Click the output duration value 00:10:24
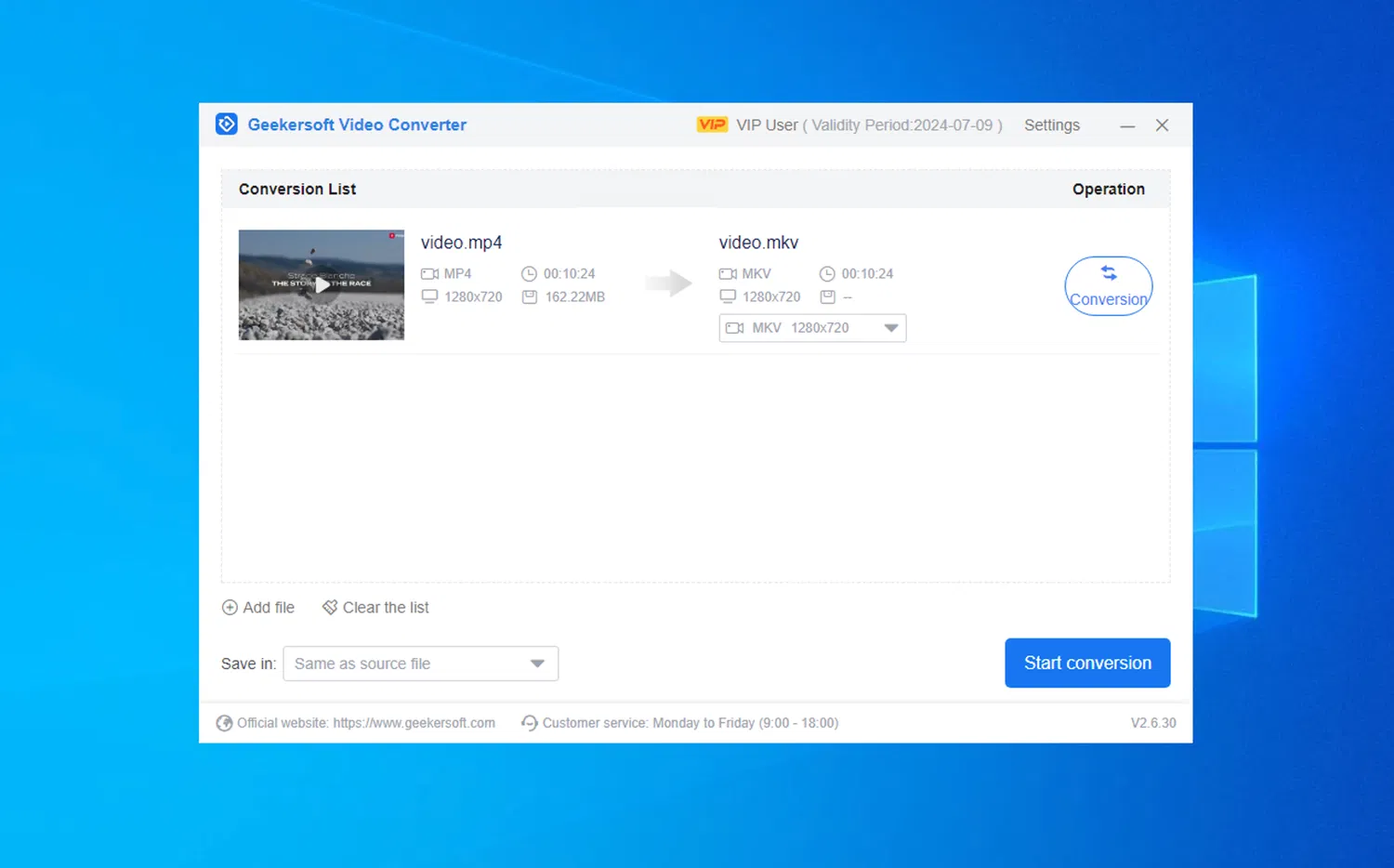Image resolution: width=1394 pixels, height=868 pixels. (x=867, y=274)
